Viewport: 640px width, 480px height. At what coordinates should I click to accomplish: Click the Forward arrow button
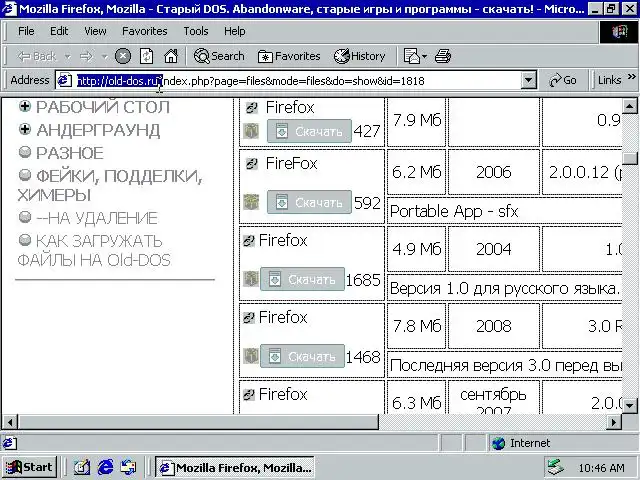click(86, 56)
